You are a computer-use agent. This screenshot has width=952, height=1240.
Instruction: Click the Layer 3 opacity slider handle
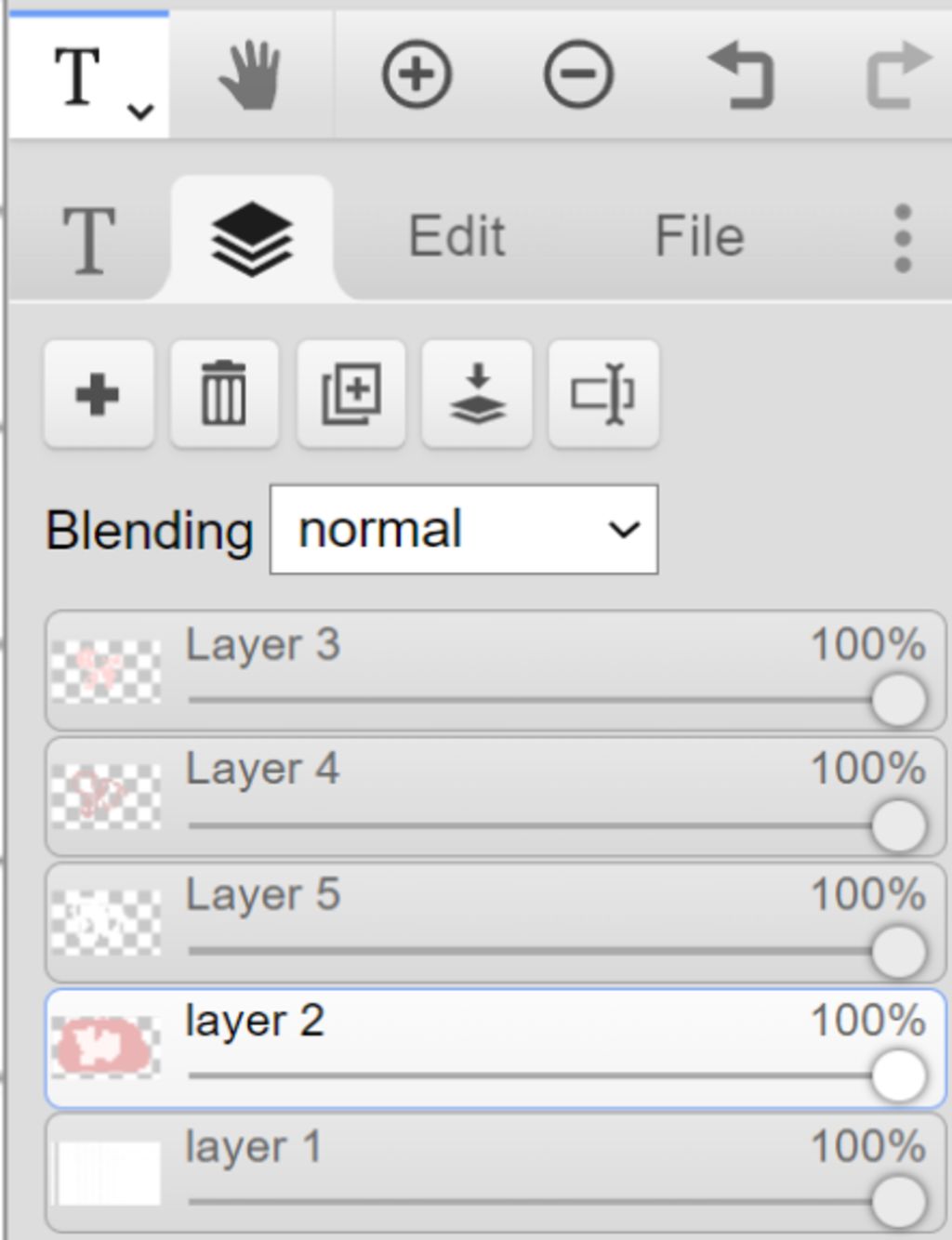[x=898, y=700]
